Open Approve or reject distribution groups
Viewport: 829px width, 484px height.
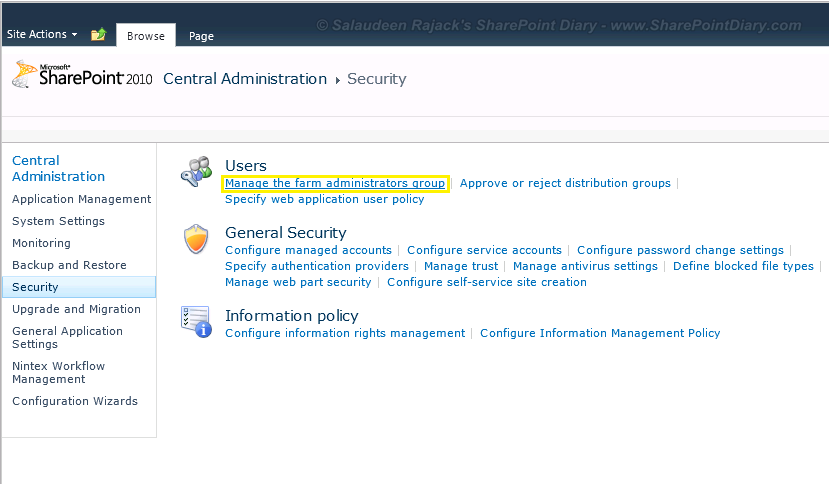[565, 184]
